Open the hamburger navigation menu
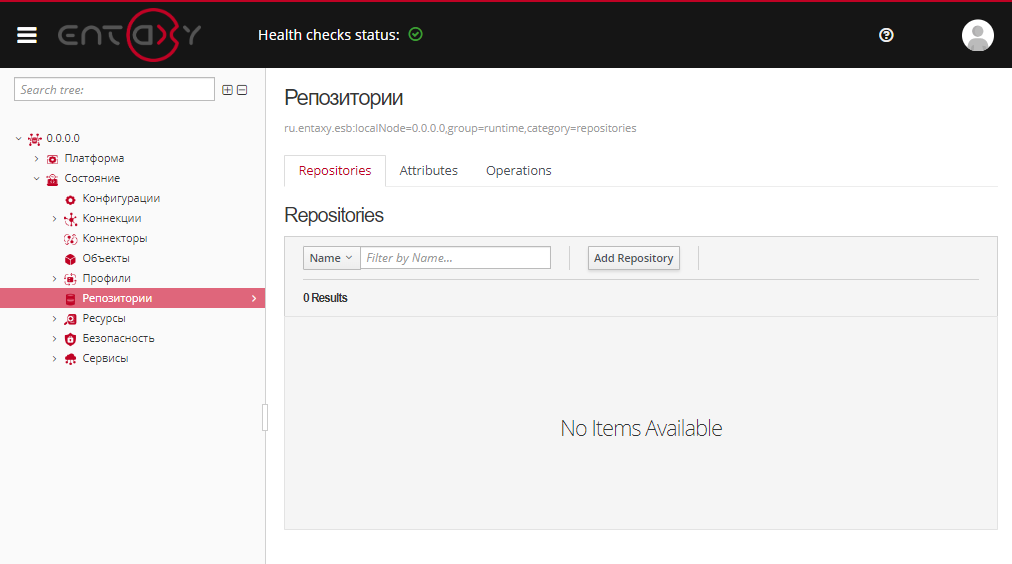This screenshot has height=564, width=1012. point(26,35)
